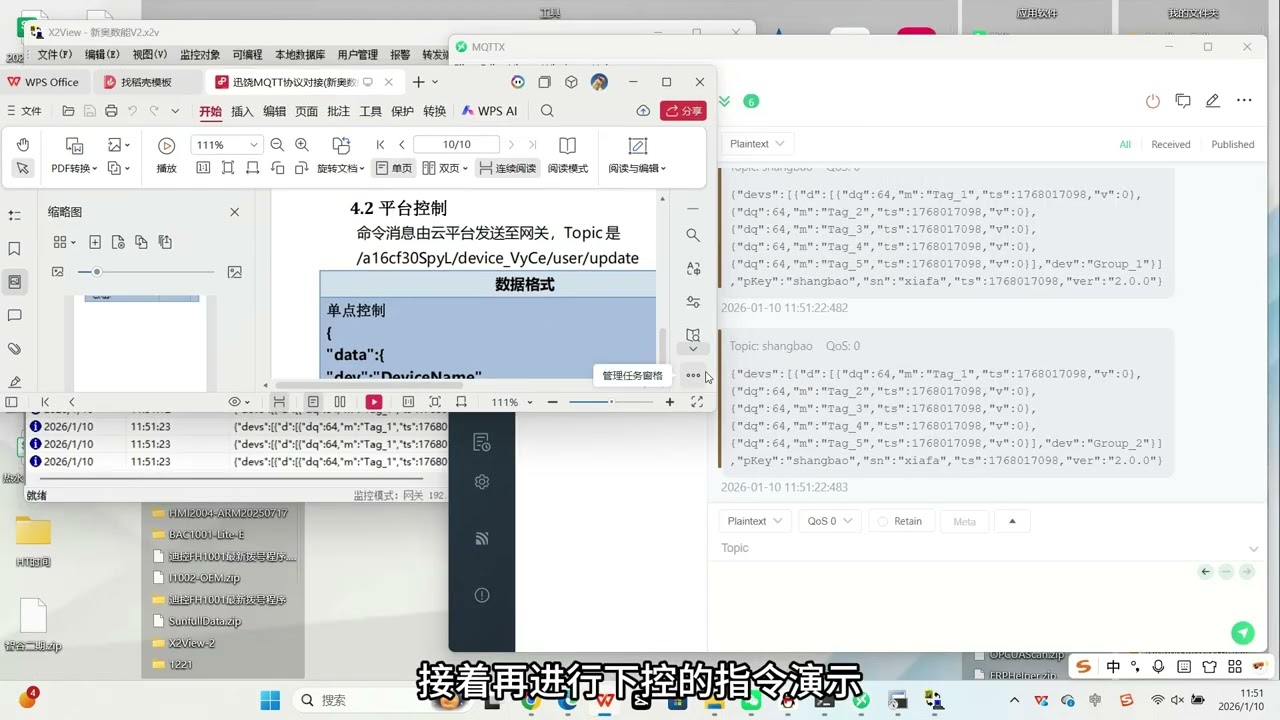Open a new tab with plus button
This screenshot has width=1280, height=720.
(x=419, y=82)
